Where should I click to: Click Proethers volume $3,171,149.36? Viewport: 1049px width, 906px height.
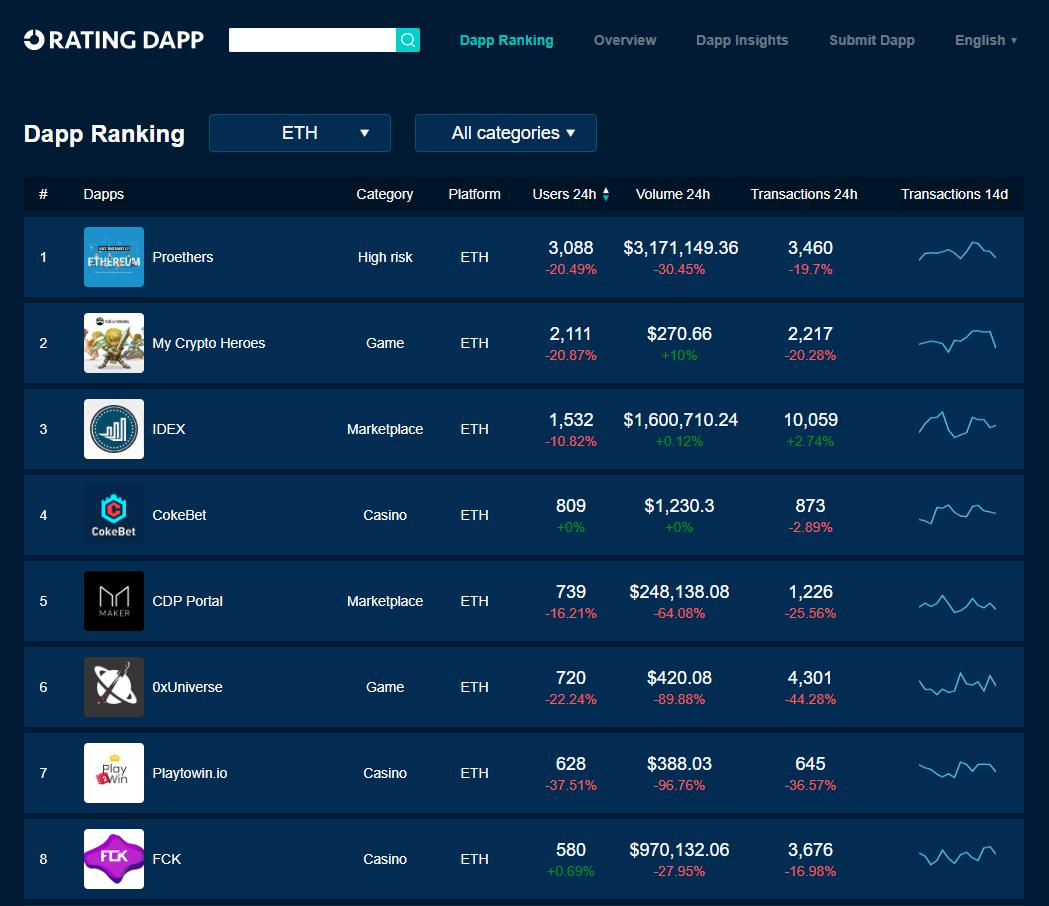(680, 248)
